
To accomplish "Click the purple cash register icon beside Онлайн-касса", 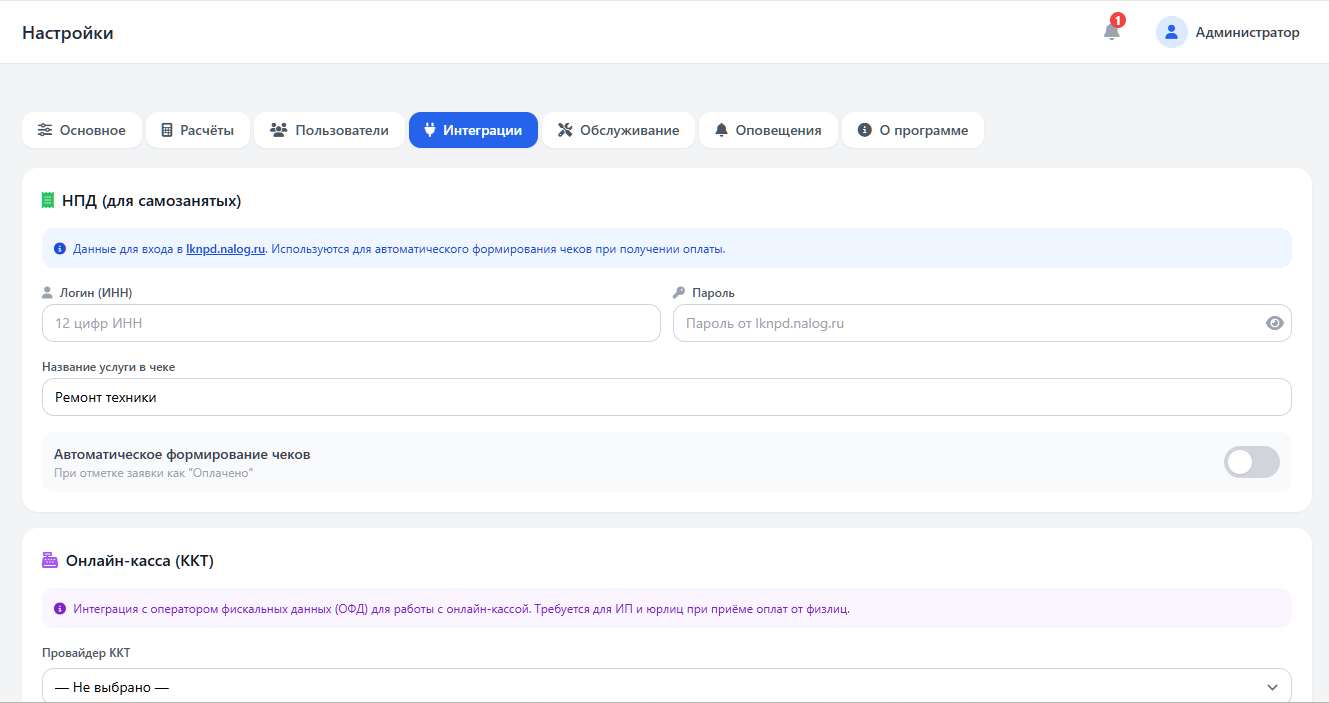I will pos(50,560).
